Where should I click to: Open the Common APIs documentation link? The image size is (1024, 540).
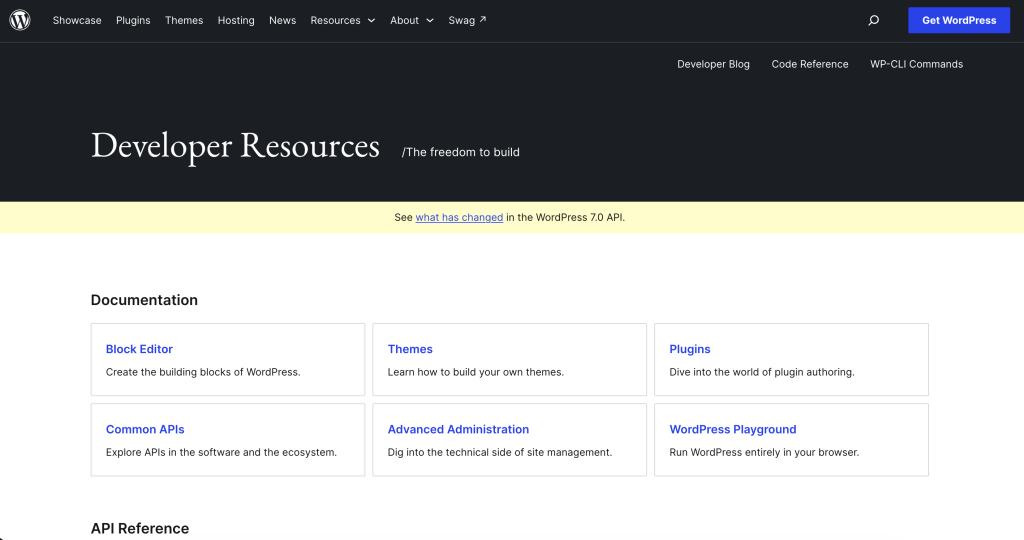(145, 430)
